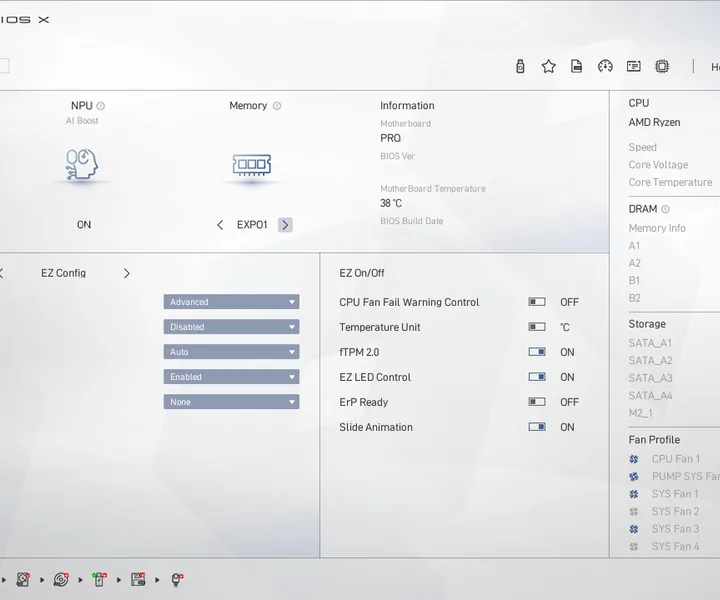Click the EZ Config section title
Viewport: 720px width, 600px height.
[63, 273]
